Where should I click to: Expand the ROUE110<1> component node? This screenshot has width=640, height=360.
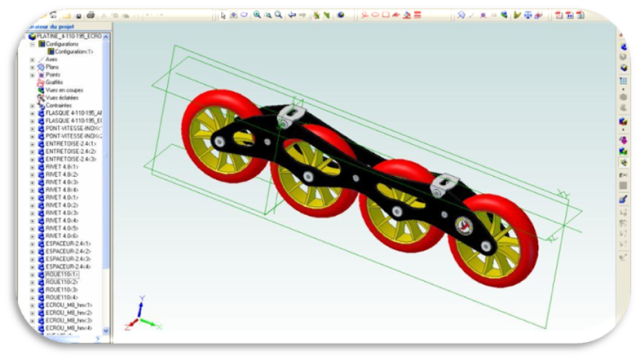tap(32, 275)
